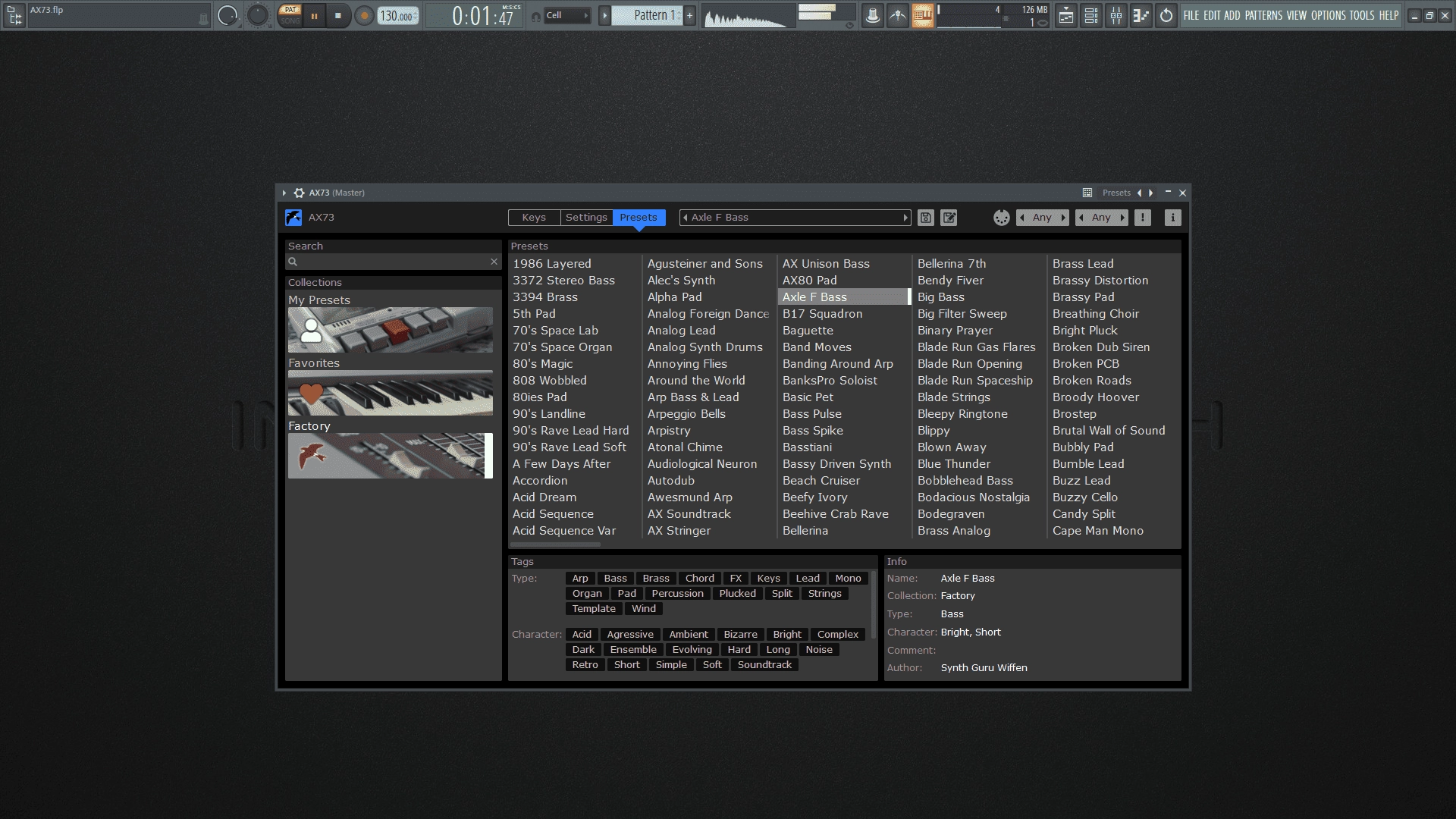
Task: Save preset with the floppy disk icon
Action: [x=925, y=218]
